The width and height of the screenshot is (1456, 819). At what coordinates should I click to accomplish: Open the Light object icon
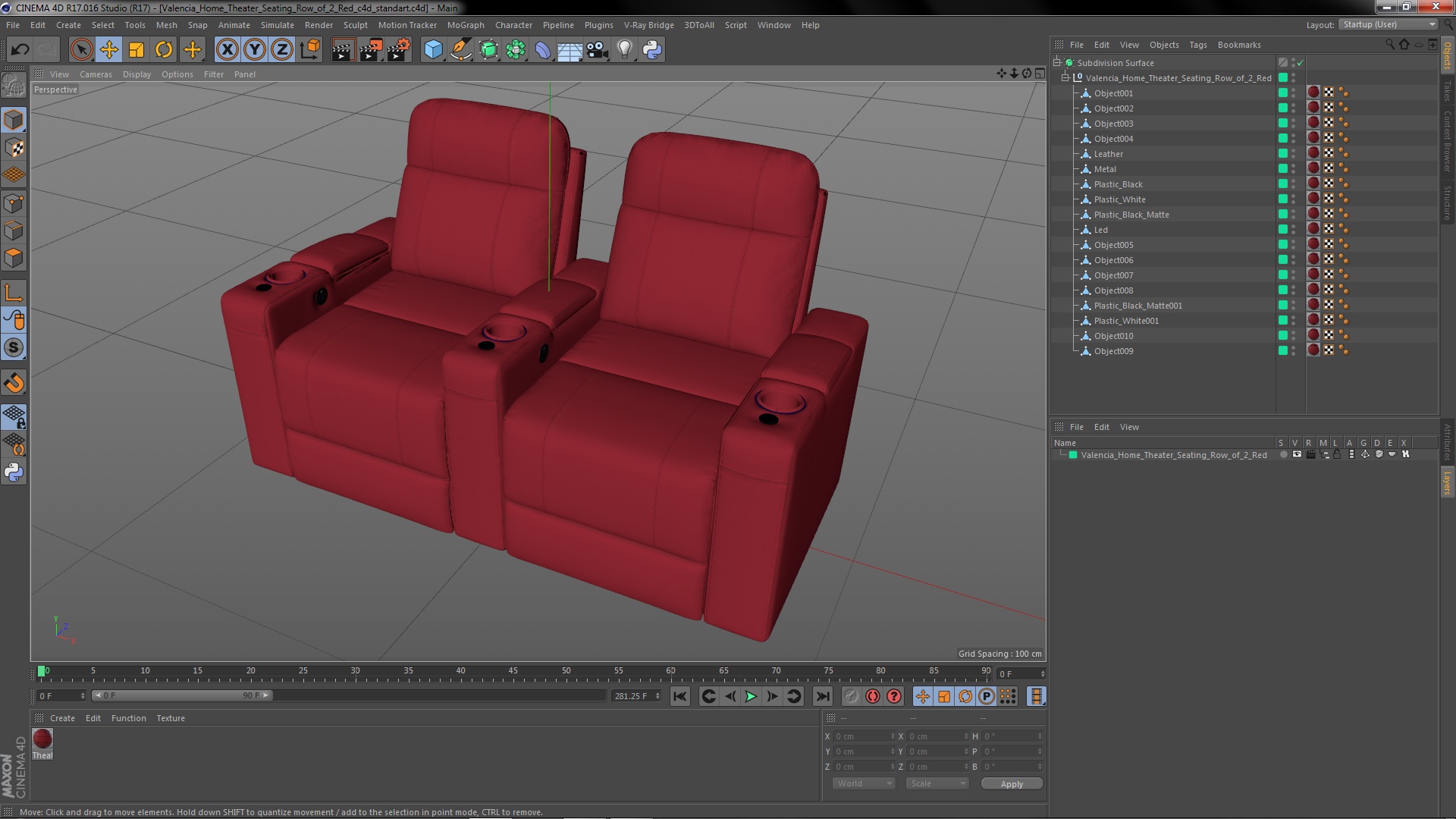[624, 50]
